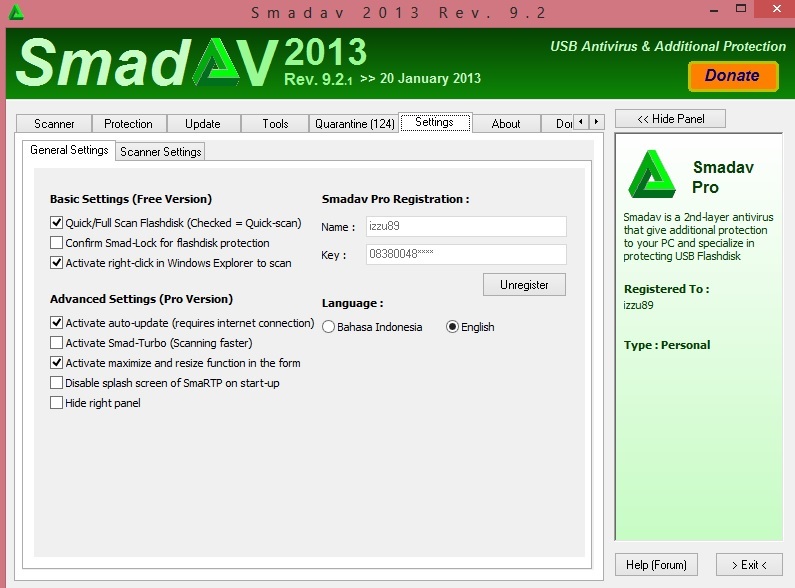Click 'Smadav Pro Registration :' heading
Viewport: 795px width, 588px height.
[395, 199]
